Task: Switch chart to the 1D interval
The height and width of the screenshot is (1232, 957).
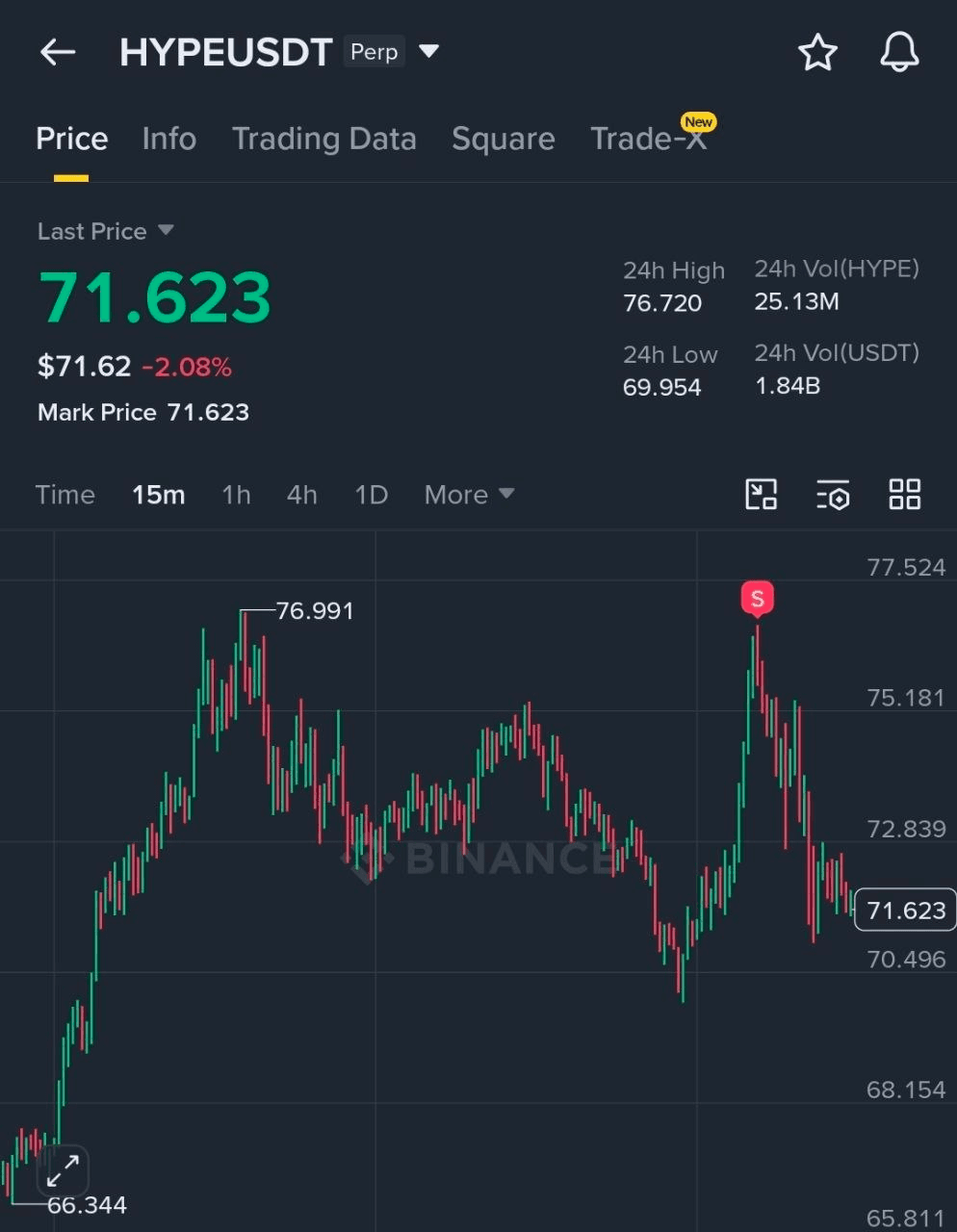Action: [371, 495]
